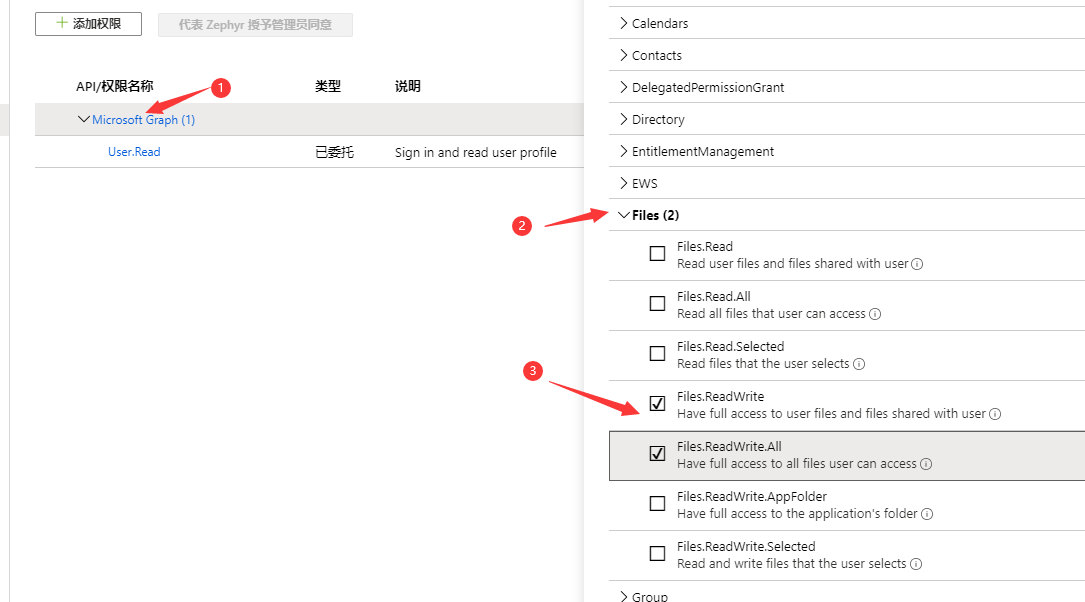Collapse the Files (2) permission group
1085x602 pixels.
tap(624, 215)
